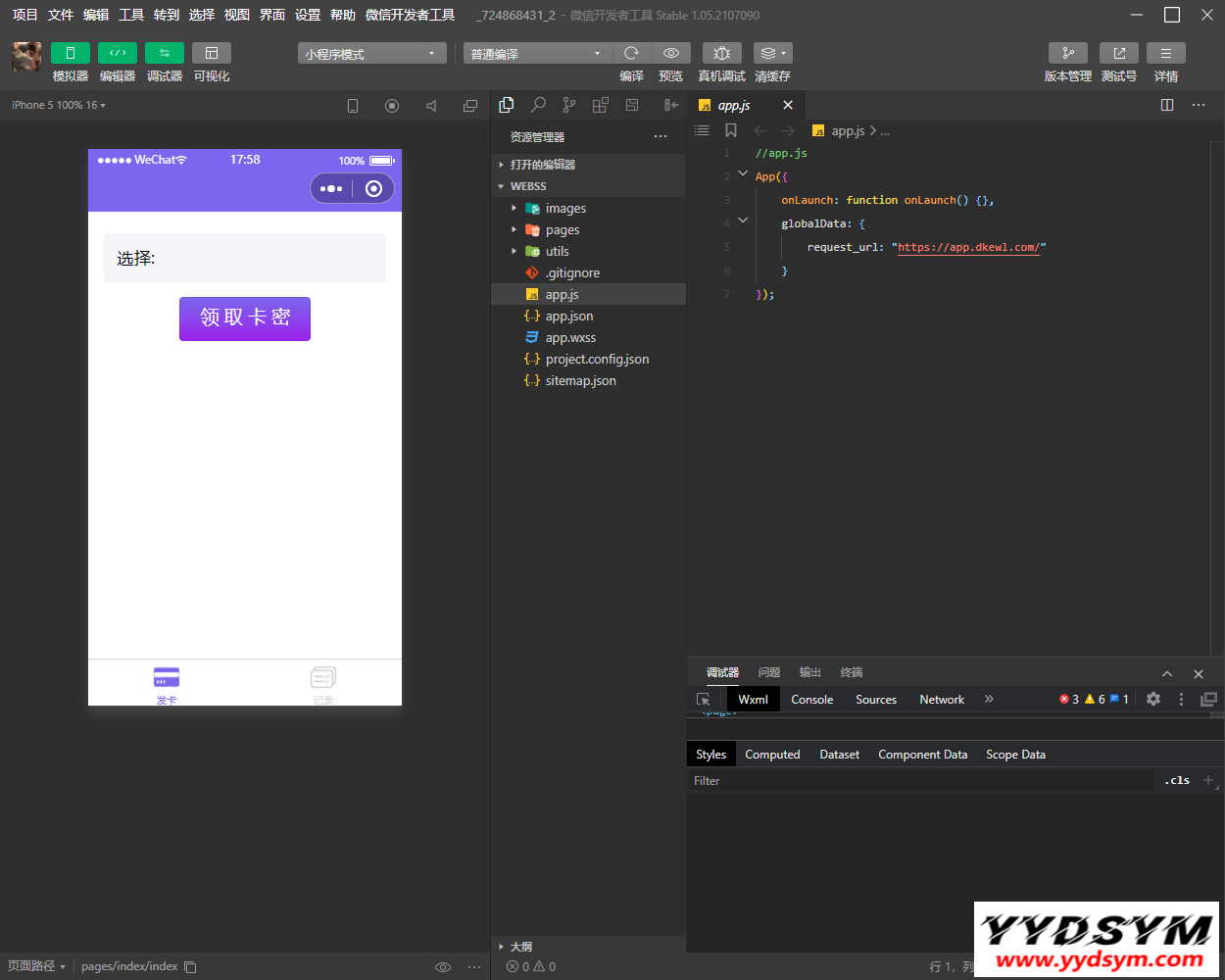This screenshot has height=980, width=1225.
Task: Open the source control branch icon
Action: click(569, 105)
